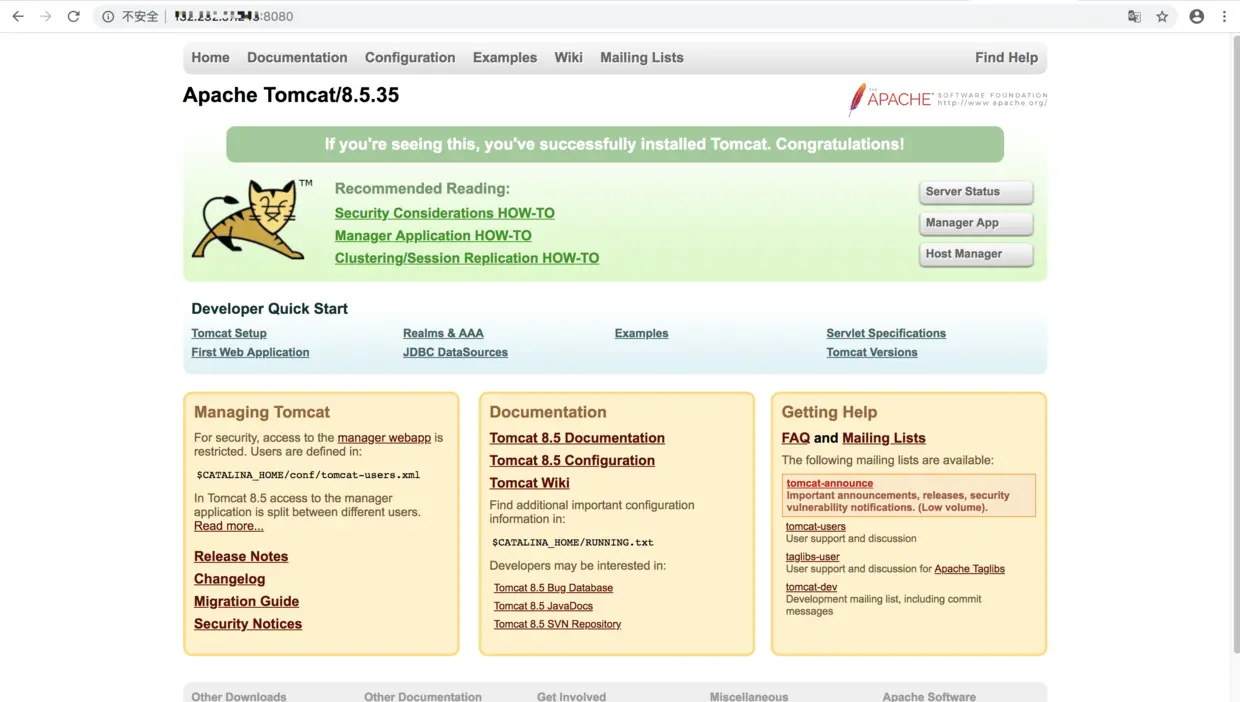
Task: Click the $CATALINA_HOME/conf/tomcat-users.xml text
Action: pos(308,475)
